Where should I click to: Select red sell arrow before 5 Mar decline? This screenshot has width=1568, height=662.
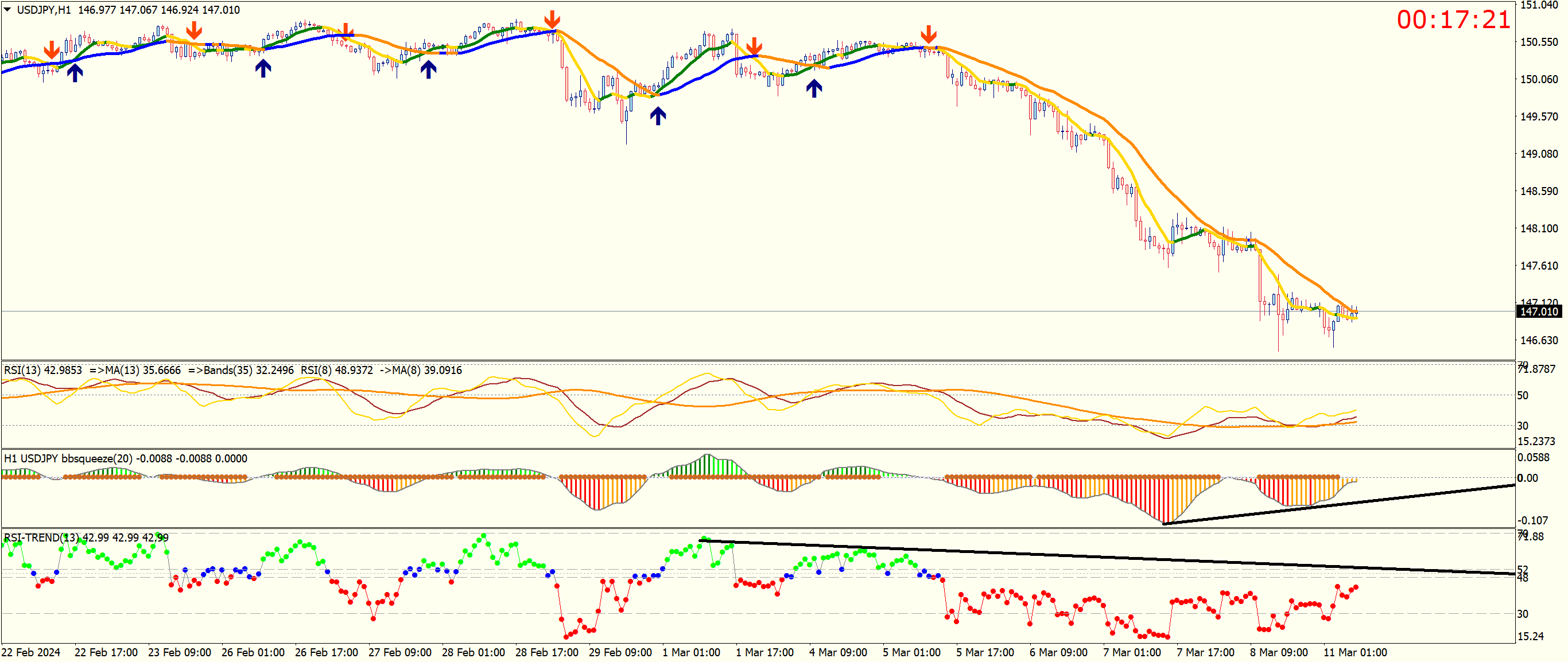pos(928,34)
